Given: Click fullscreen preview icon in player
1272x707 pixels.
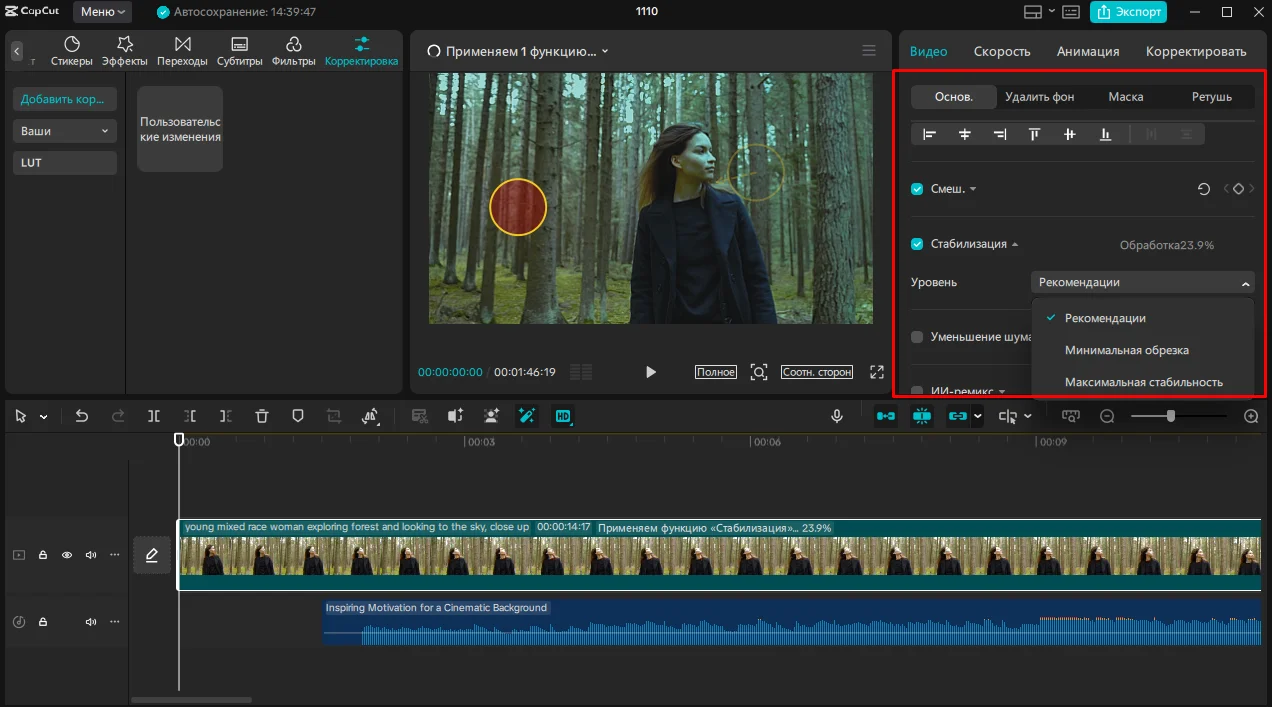Looking at the screenshot, I should click(877, 372).
